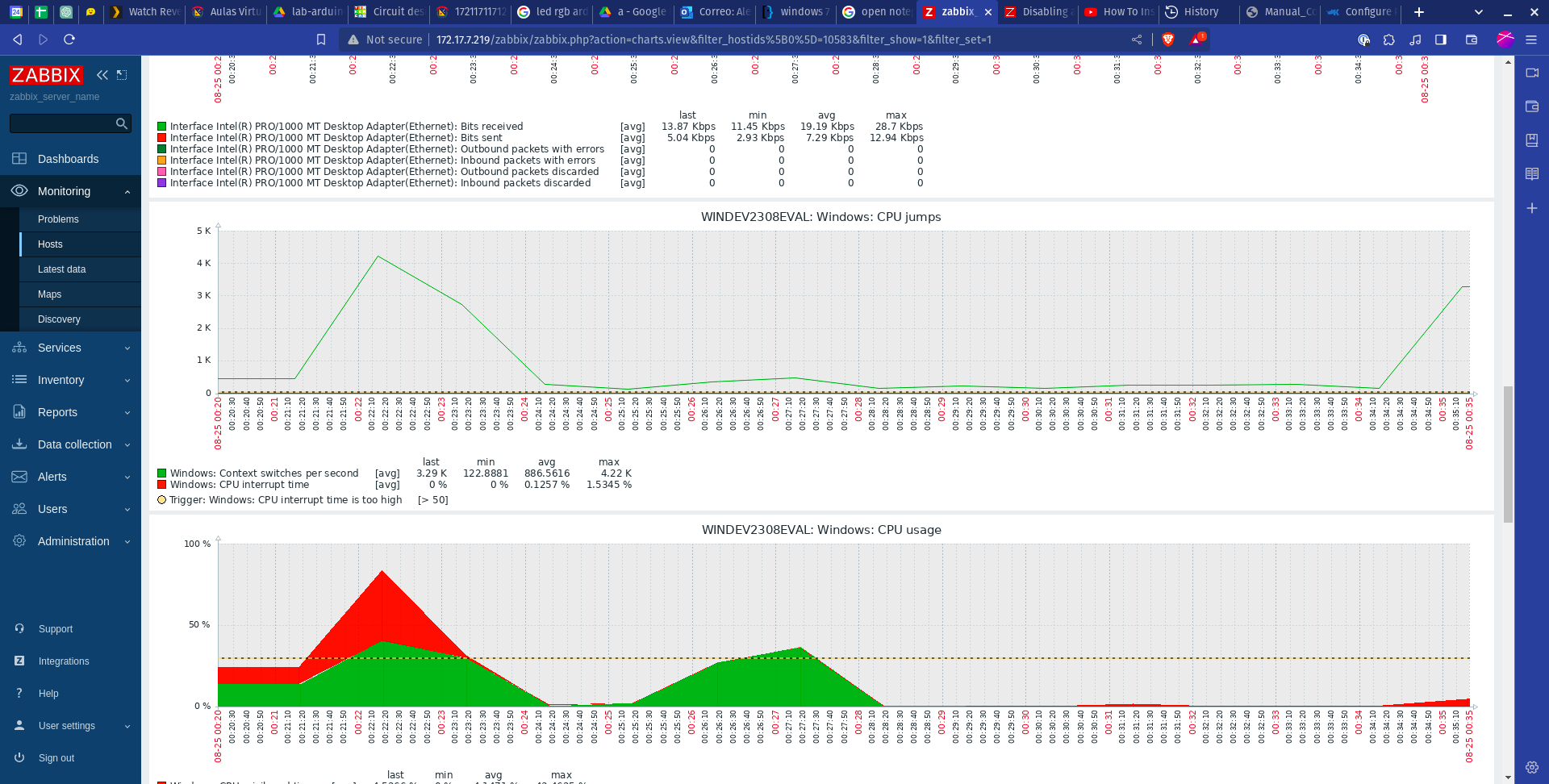Collapse the Zabbix sidebar with double-arrow icon
Screen dimensions: 1549x784
click(x=102, y=75)
